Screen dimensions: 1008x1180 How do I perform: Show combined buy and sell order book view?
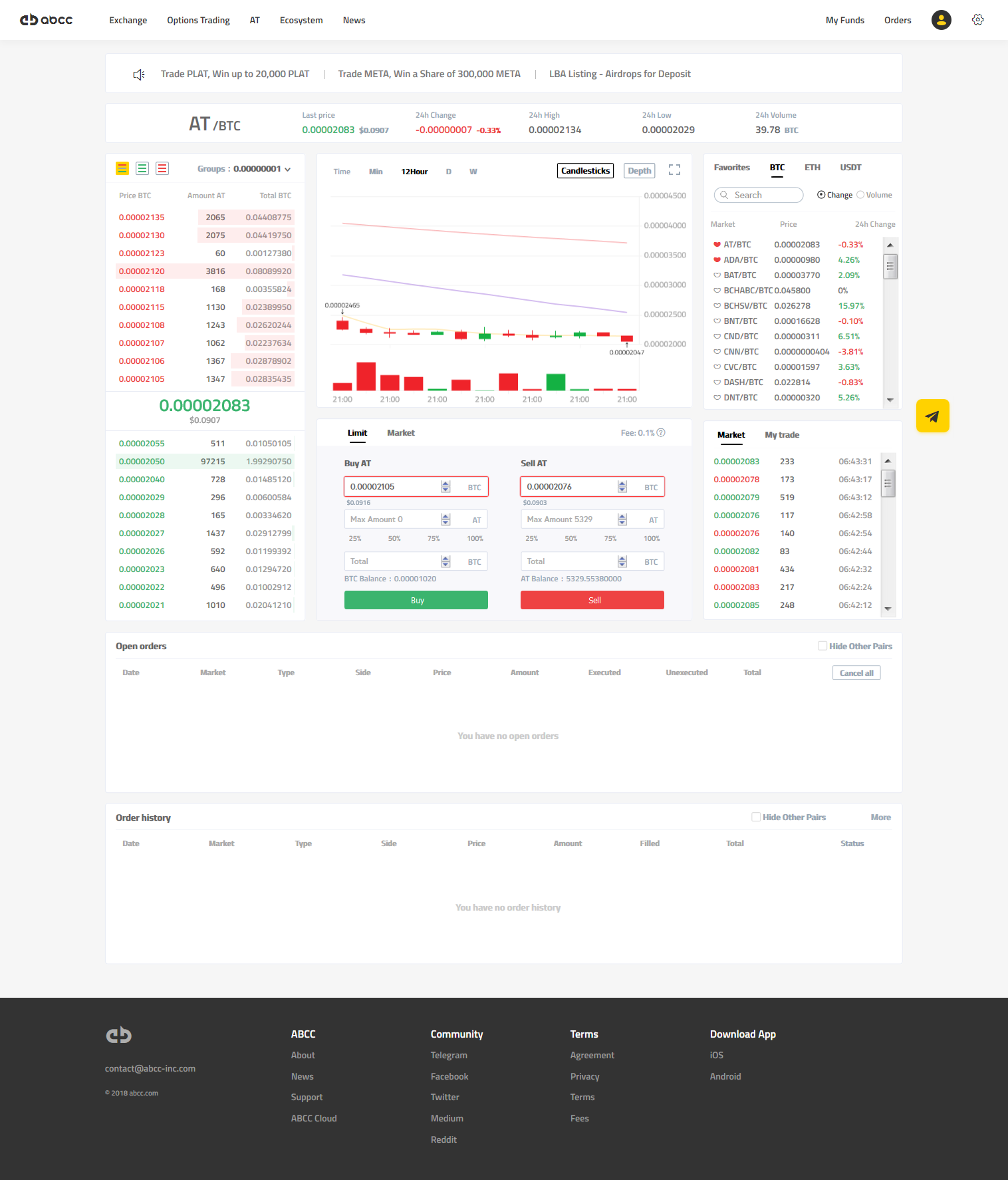(122, 168)
